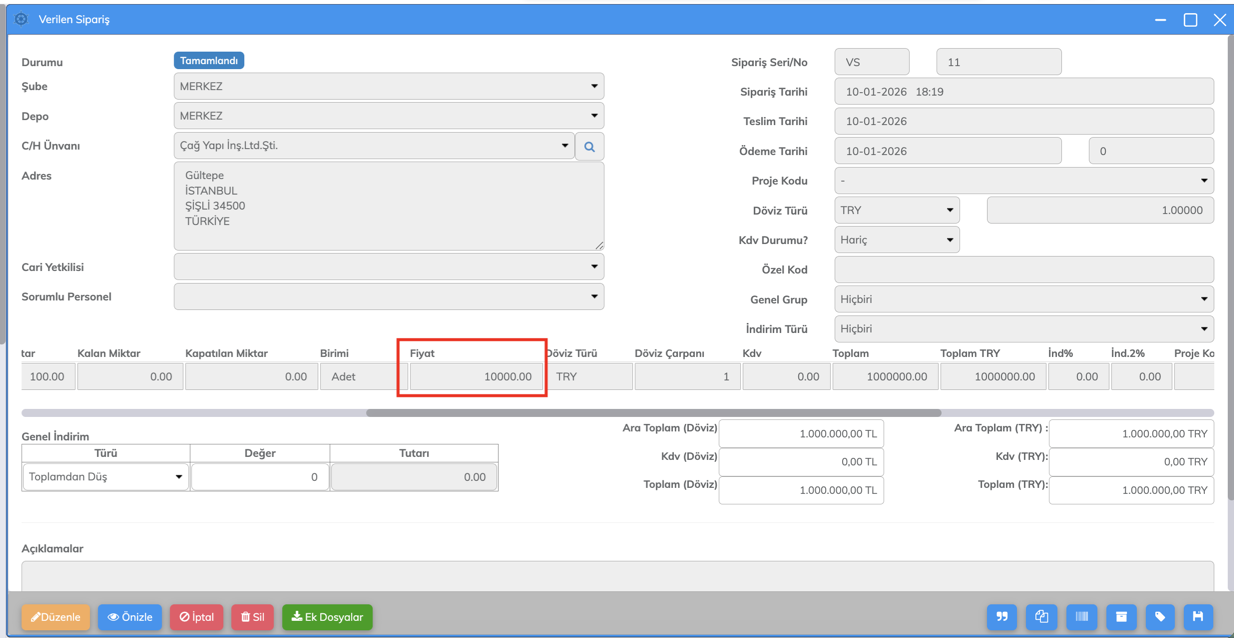Viewport: 1235px width, 638px height.
Task: Click the horizontal scrollbar under the item row
Action: (x=653, y=413)
